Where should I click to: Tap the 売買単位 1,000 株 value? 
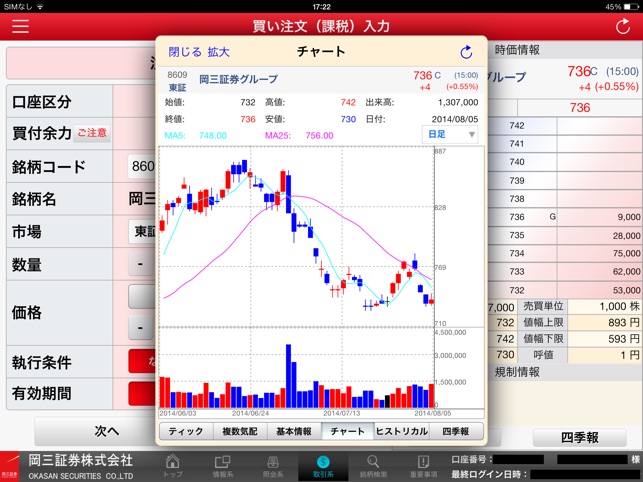619,306
